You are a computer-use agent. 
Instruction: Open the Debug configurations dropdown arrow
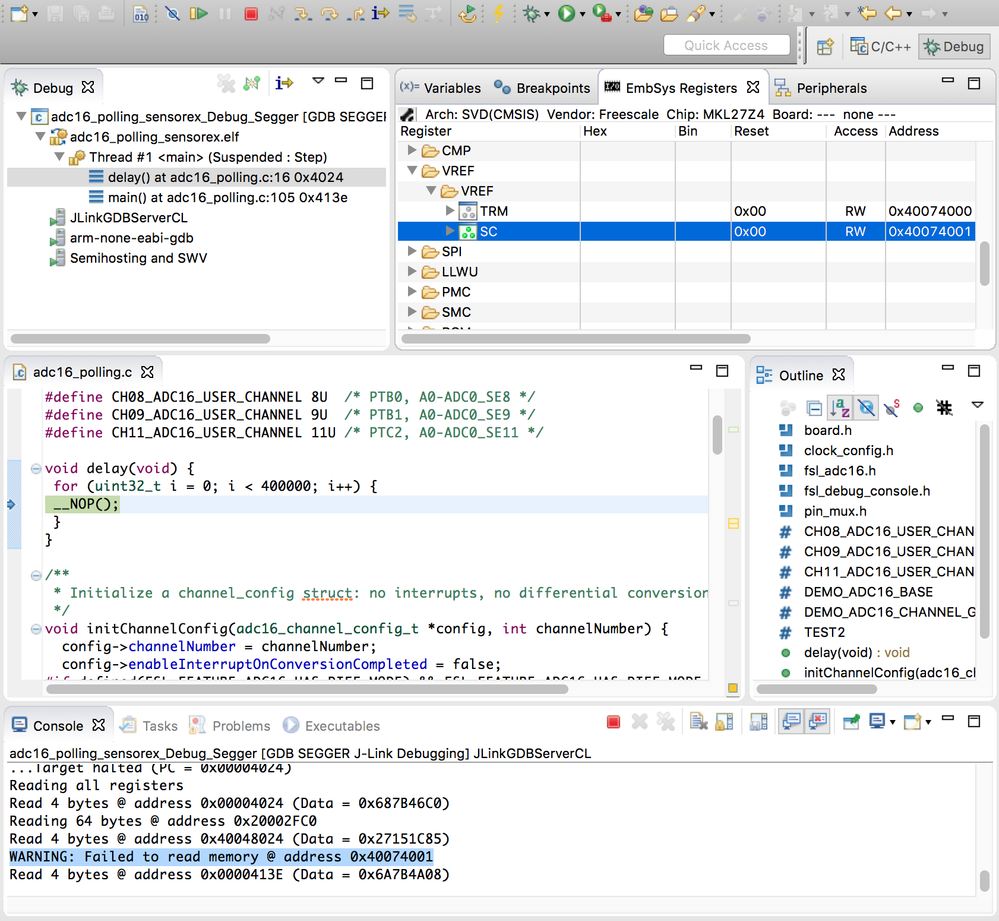pos(549,14)
